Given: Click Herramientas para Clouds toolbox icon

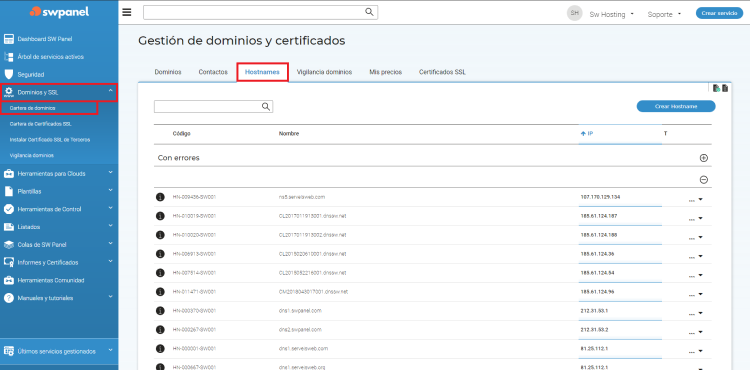Looking at the screenshot, I should tap(9, 174).
